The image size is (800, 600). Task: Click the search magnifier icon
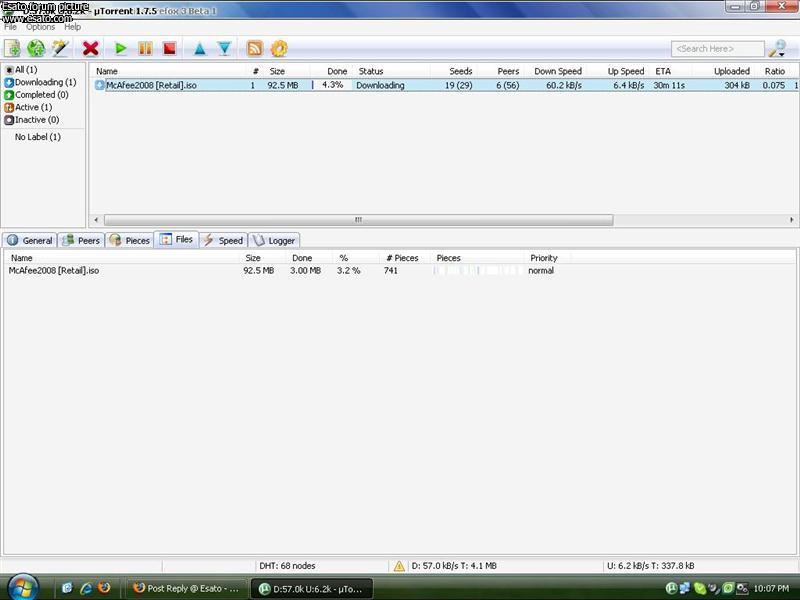pos(778,48)
